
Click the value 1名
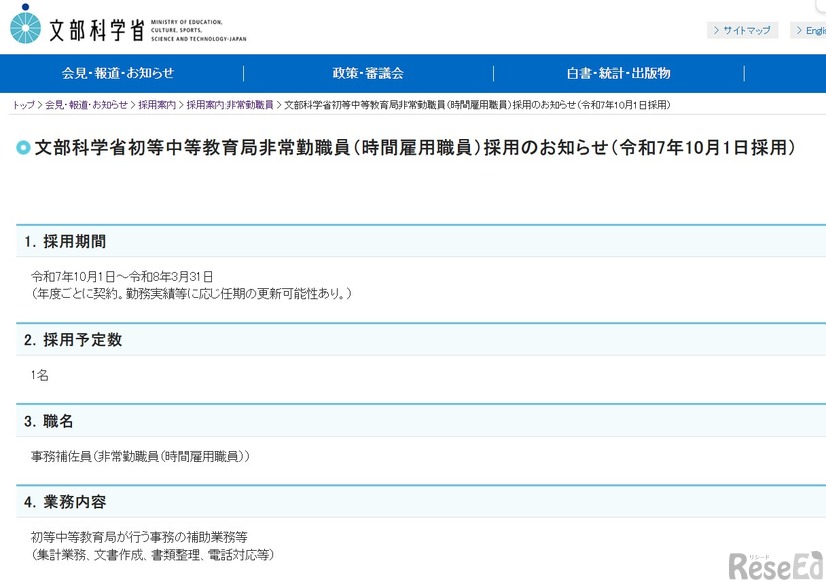pos(40,375)
